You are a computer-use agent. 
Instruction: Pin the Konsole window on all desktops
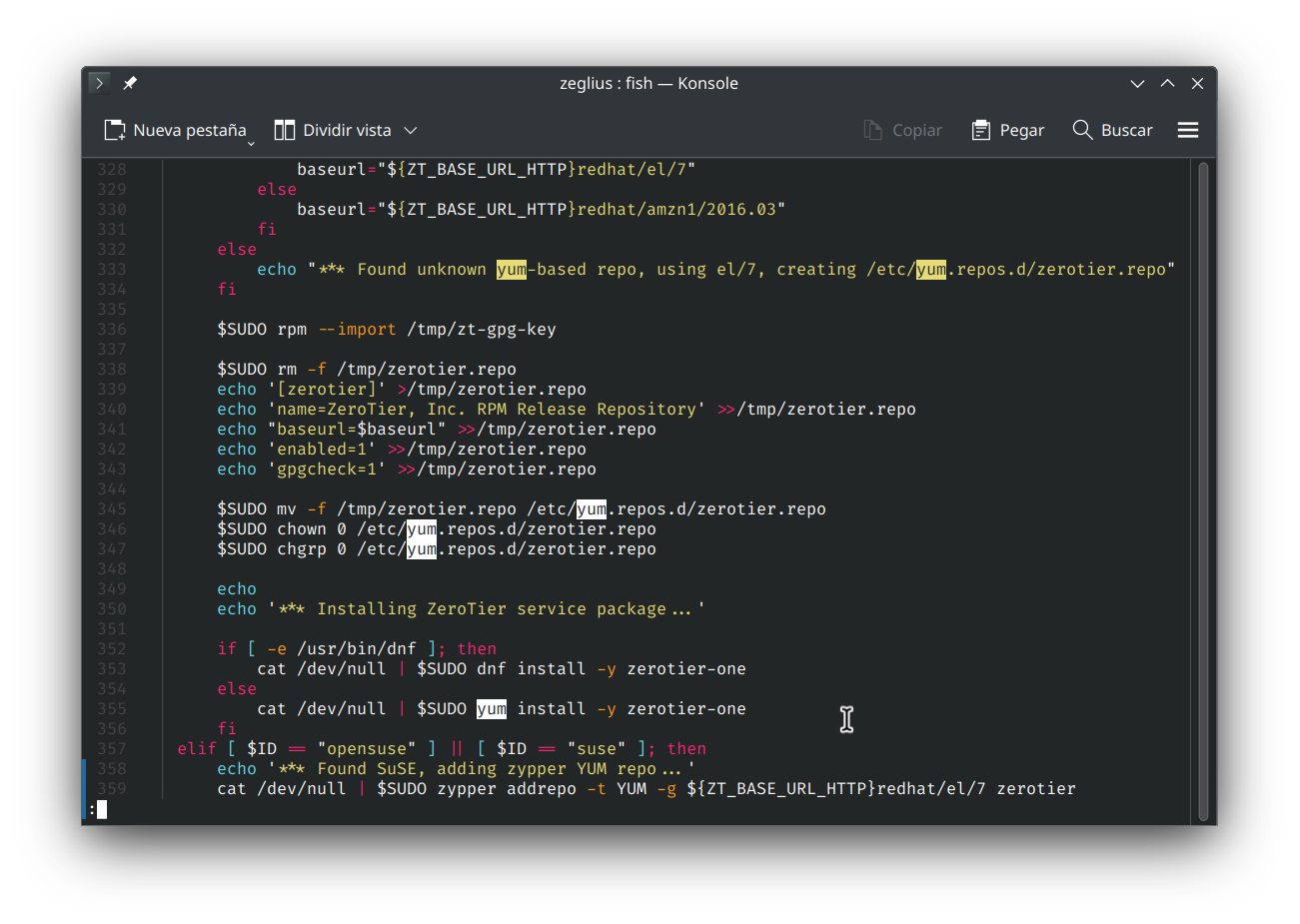(x=130, y=83)
